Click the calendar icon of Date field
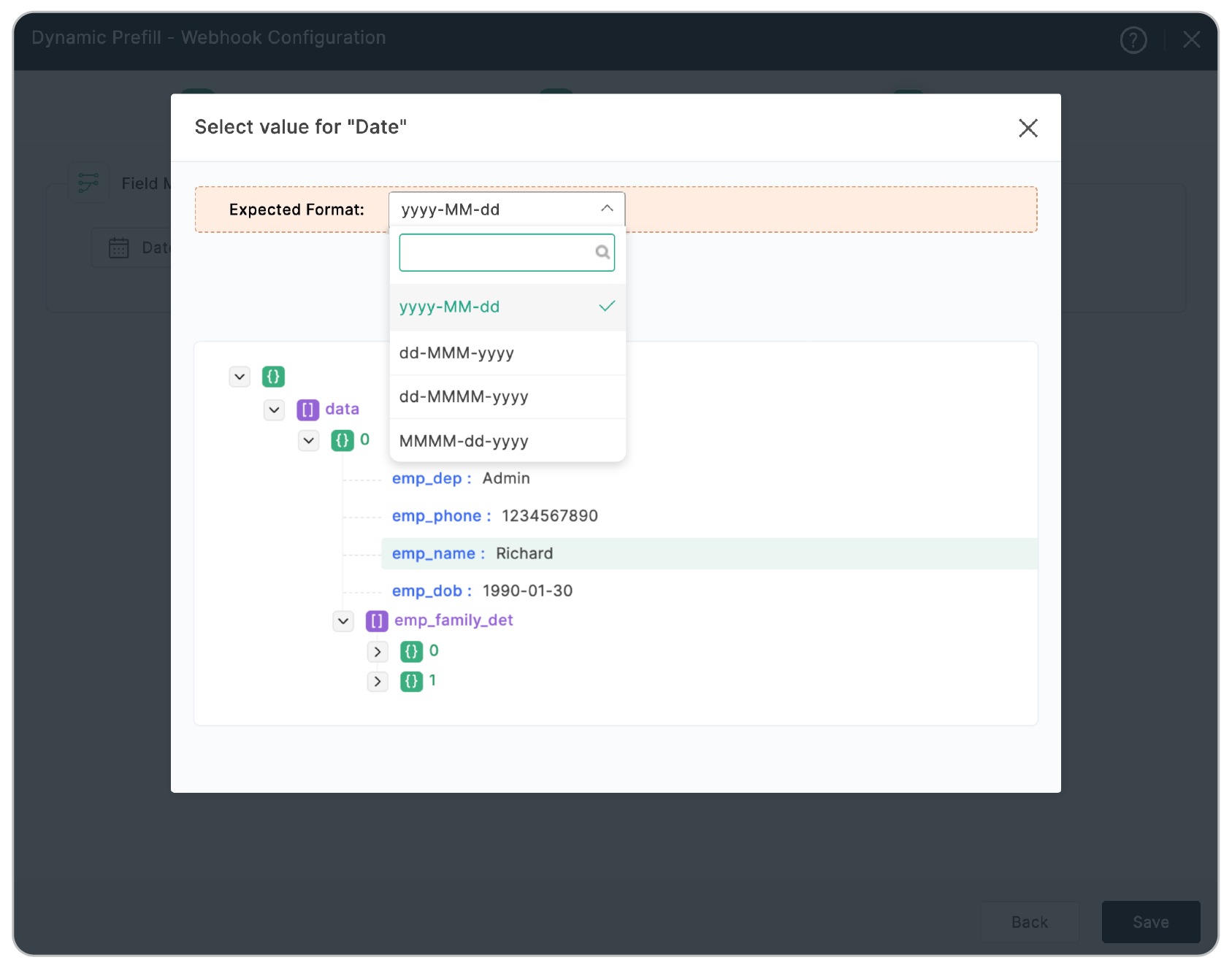The width and height of the screenshot is (1232, 968). pyautogui.click(x=119, y=248)
